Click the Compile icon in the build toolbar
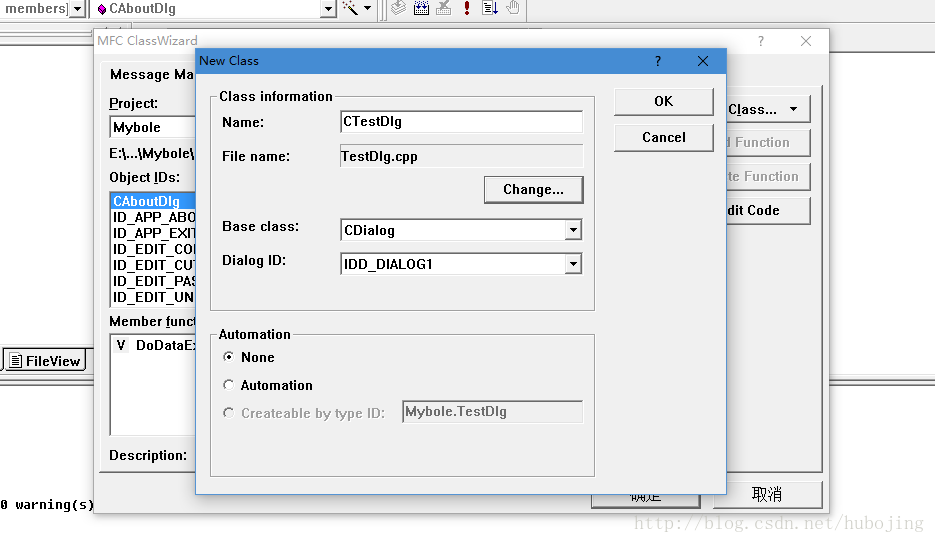 click(x=398, y=8)
